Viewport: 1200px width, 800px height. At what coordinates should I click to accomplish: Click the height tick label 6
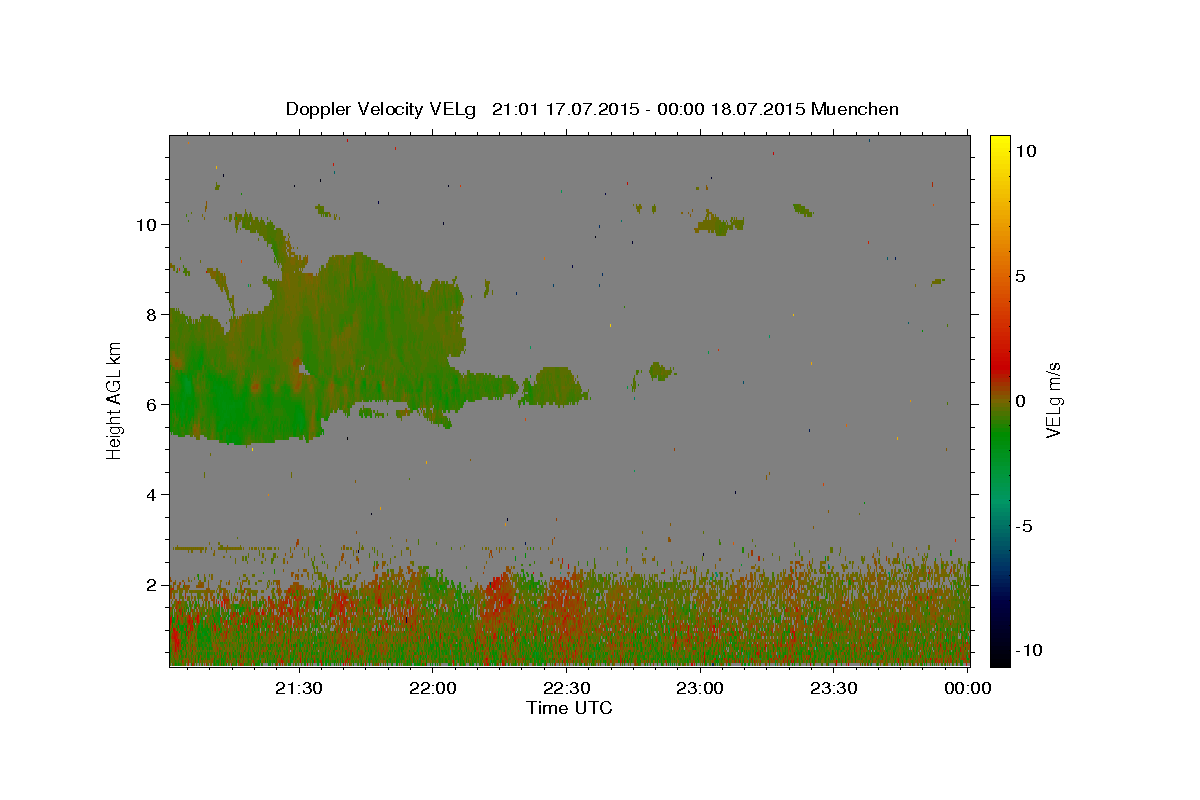click(153, 404)
